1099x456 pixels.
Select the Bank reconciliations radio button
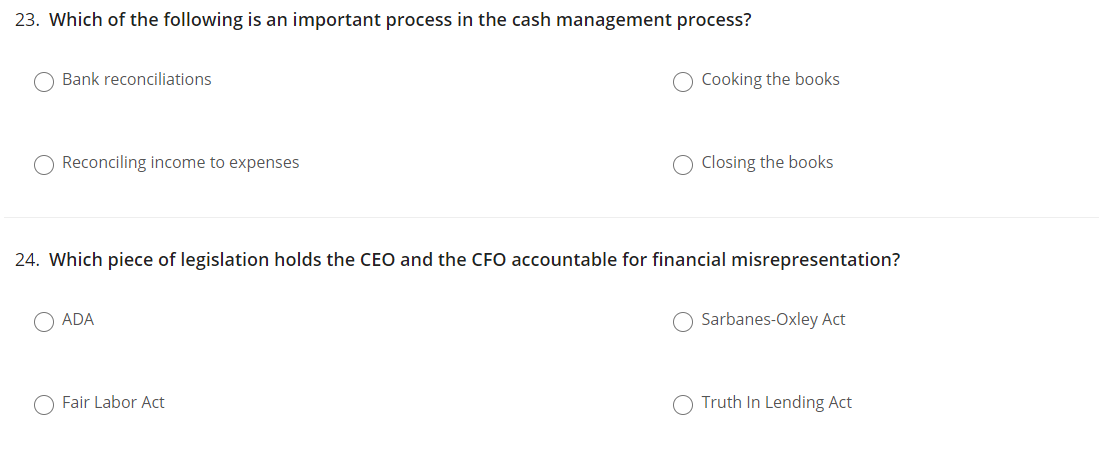[44, 82]
